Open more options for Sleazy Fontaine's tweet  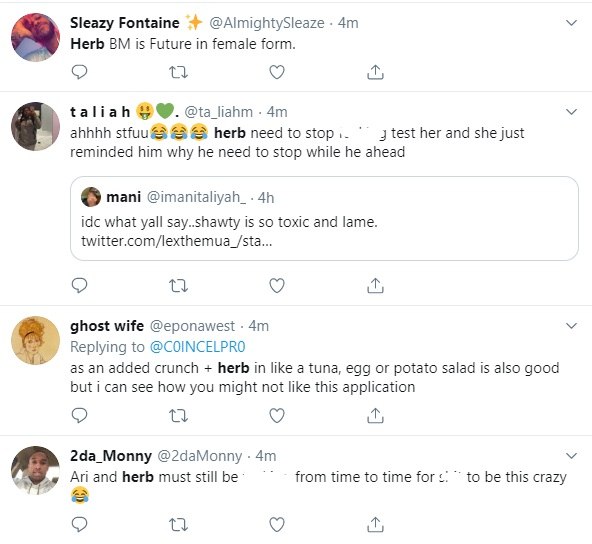[x=572, y=23]
